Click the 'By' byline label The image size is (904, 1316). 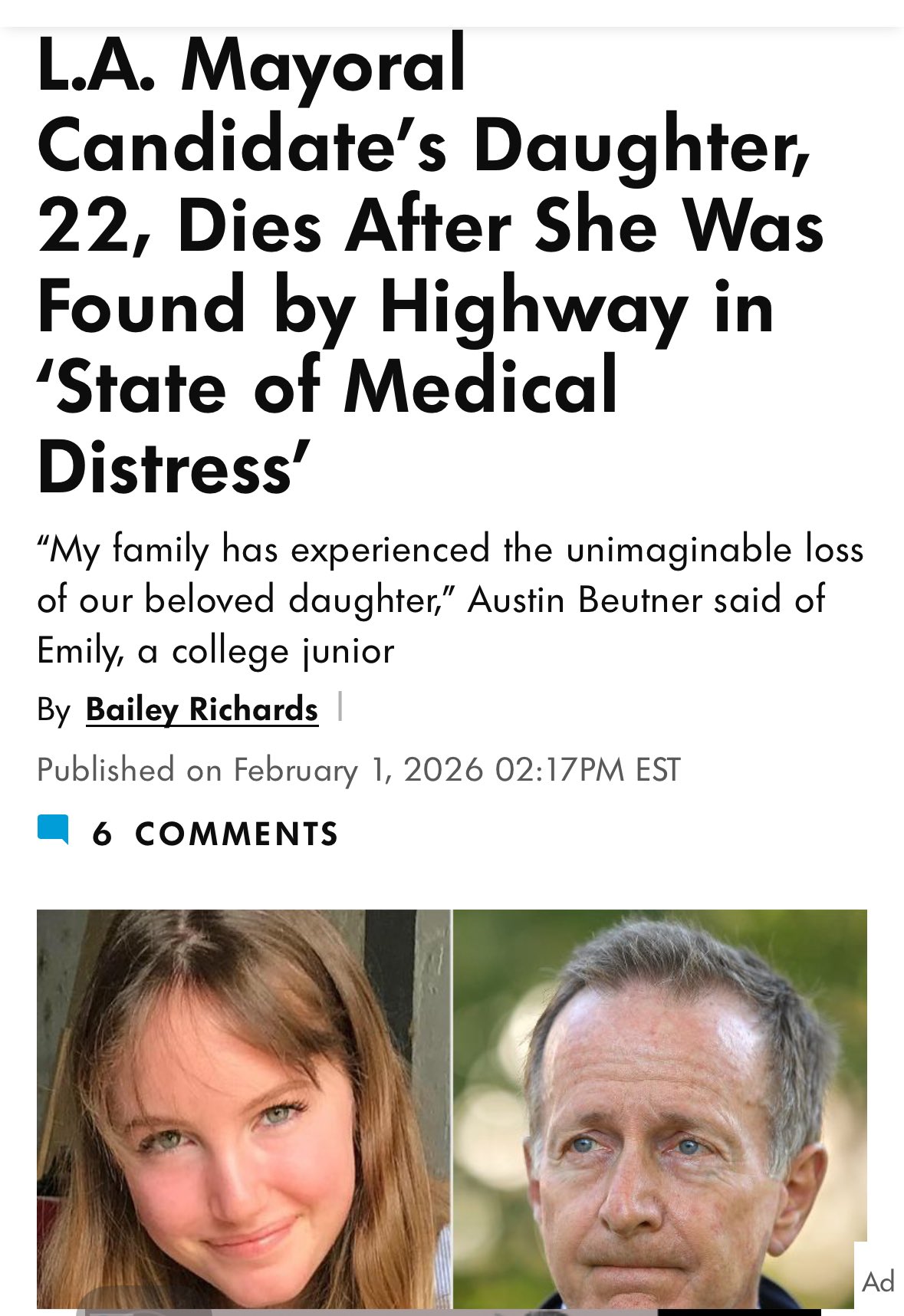pos(54,710)
